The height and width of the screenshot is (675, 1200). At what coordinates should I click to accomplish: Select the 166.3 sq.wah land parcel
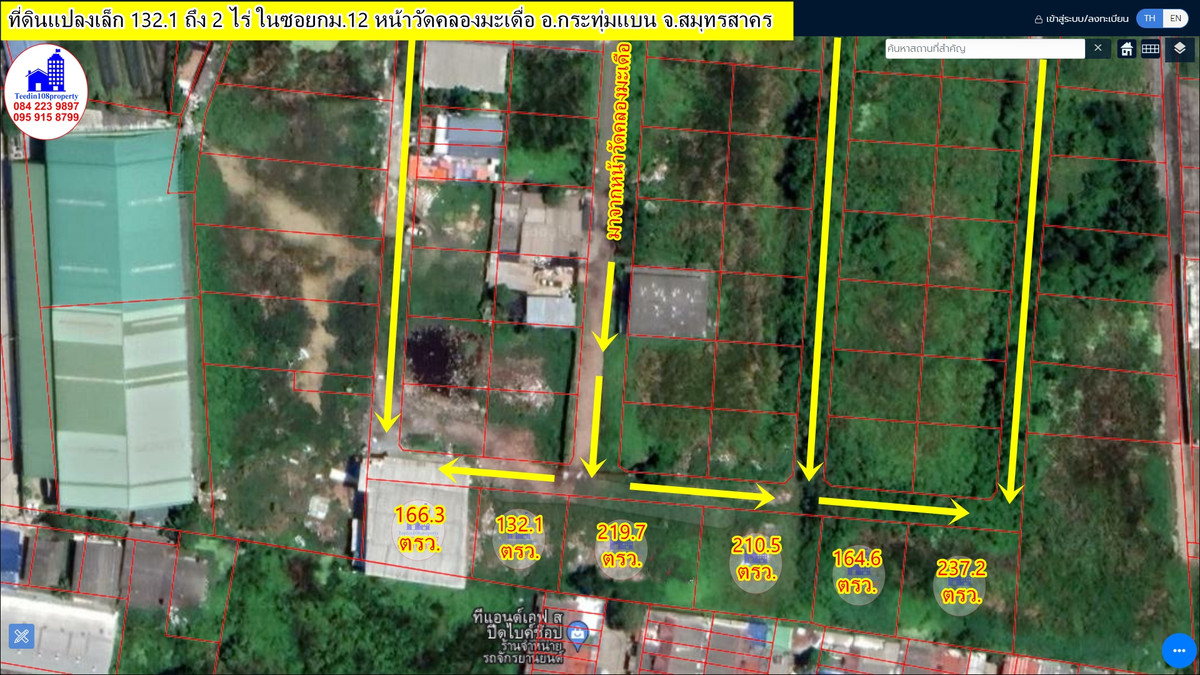pos(419,529)
